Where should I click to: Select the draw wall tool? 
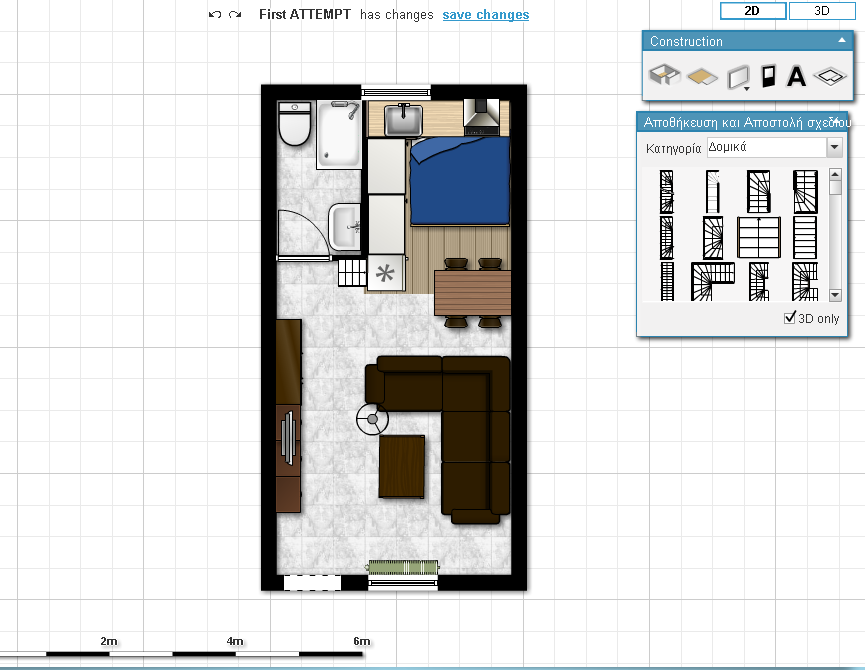click(x=737, y=76)
